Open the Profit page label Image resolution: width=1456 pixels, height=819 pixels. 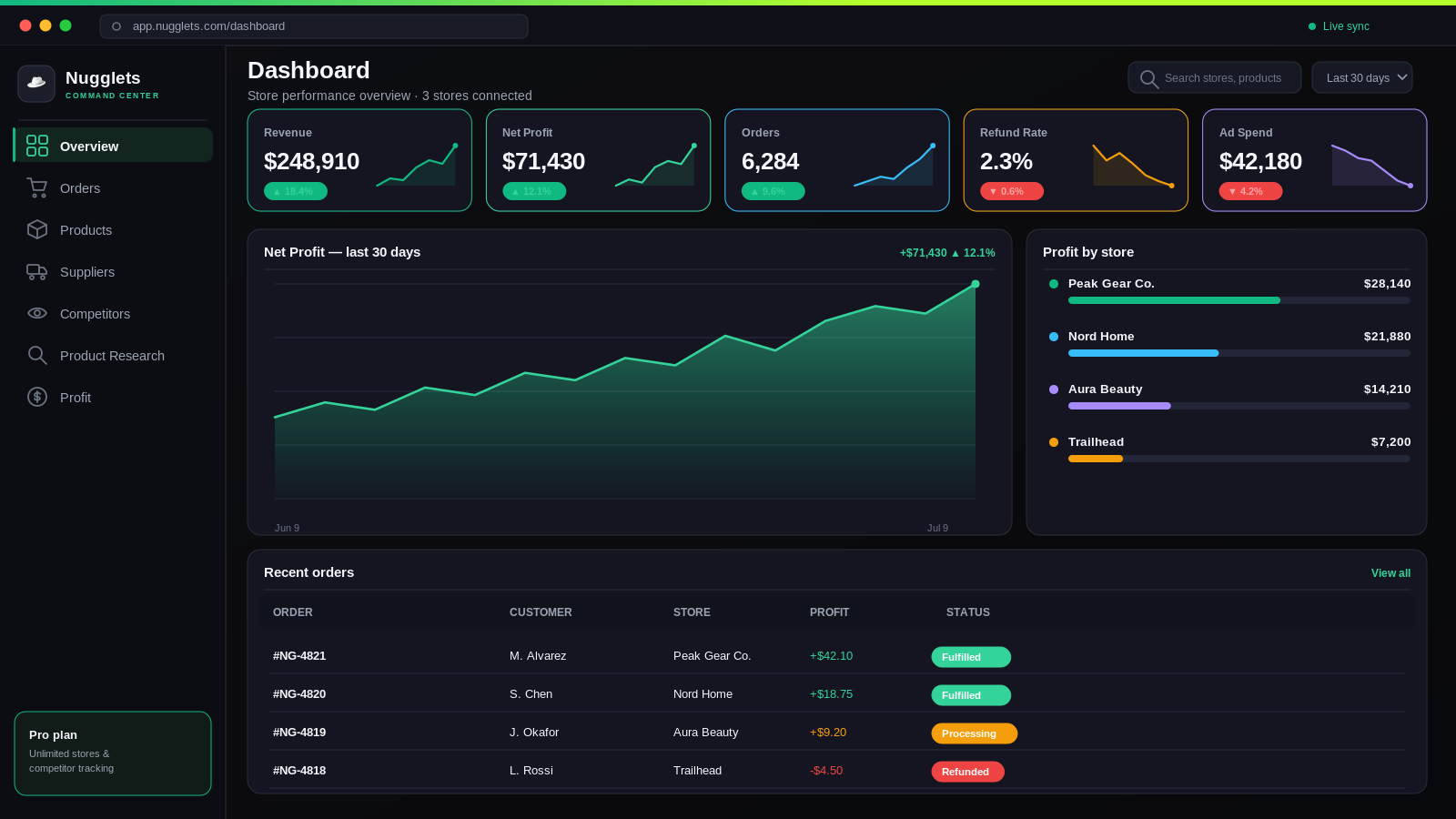pyautogui.click(x=76, y=398)
